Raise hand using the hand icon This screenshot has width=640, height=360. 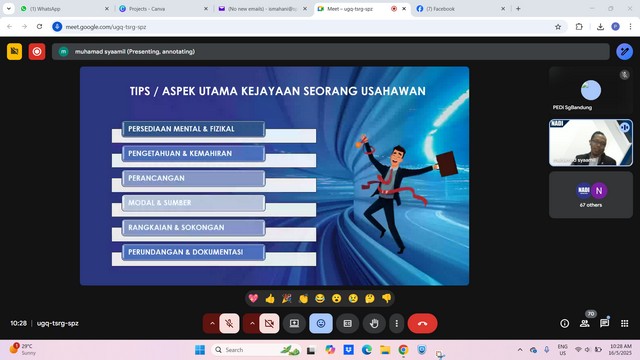pos(374,323)
